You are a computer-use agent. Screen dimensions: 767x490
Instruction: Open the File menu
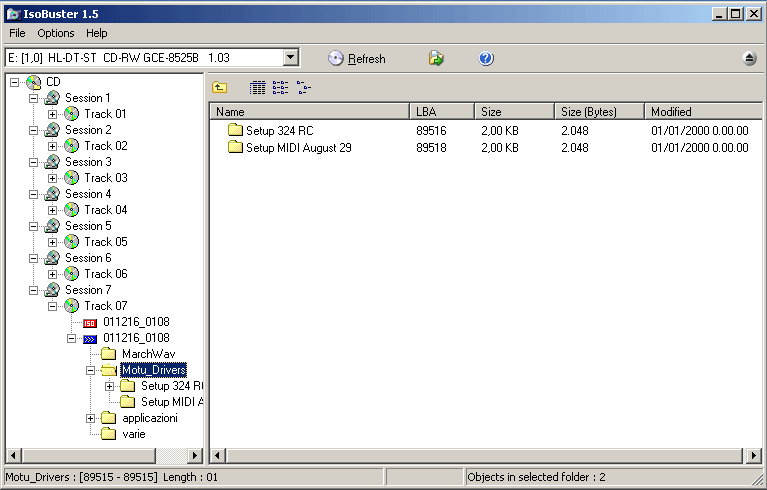pos(18,33)
